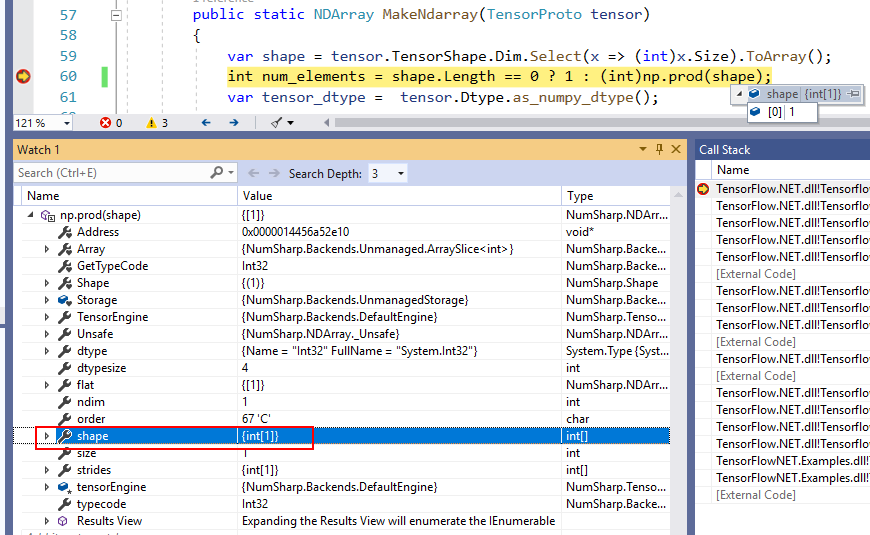This screenshot has width=870, height=535.
Task: Expand the TensorEngine property row
Action: [x=47, y=317]
